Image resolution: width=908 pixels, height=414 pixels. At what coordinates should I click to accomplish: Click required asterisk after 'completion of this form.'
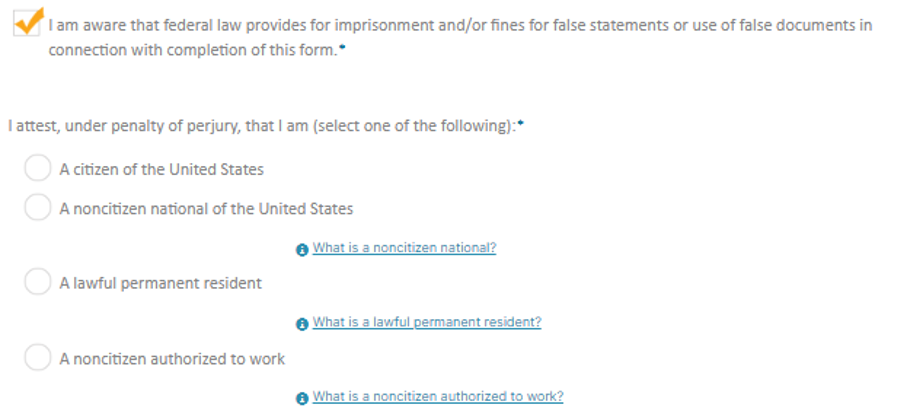pos(341,48)
